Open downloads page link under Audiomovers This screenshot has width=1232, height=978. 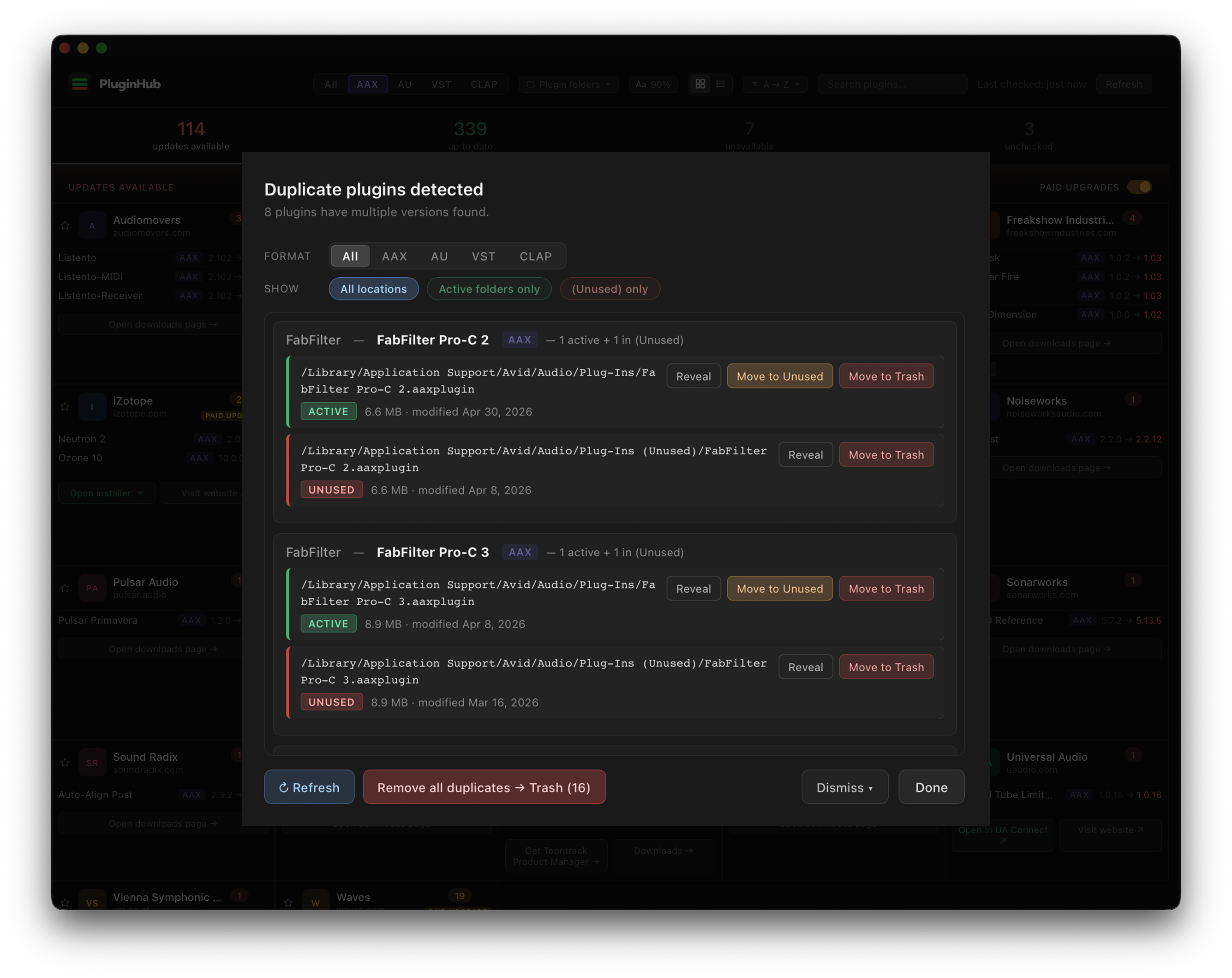(163, 324)
